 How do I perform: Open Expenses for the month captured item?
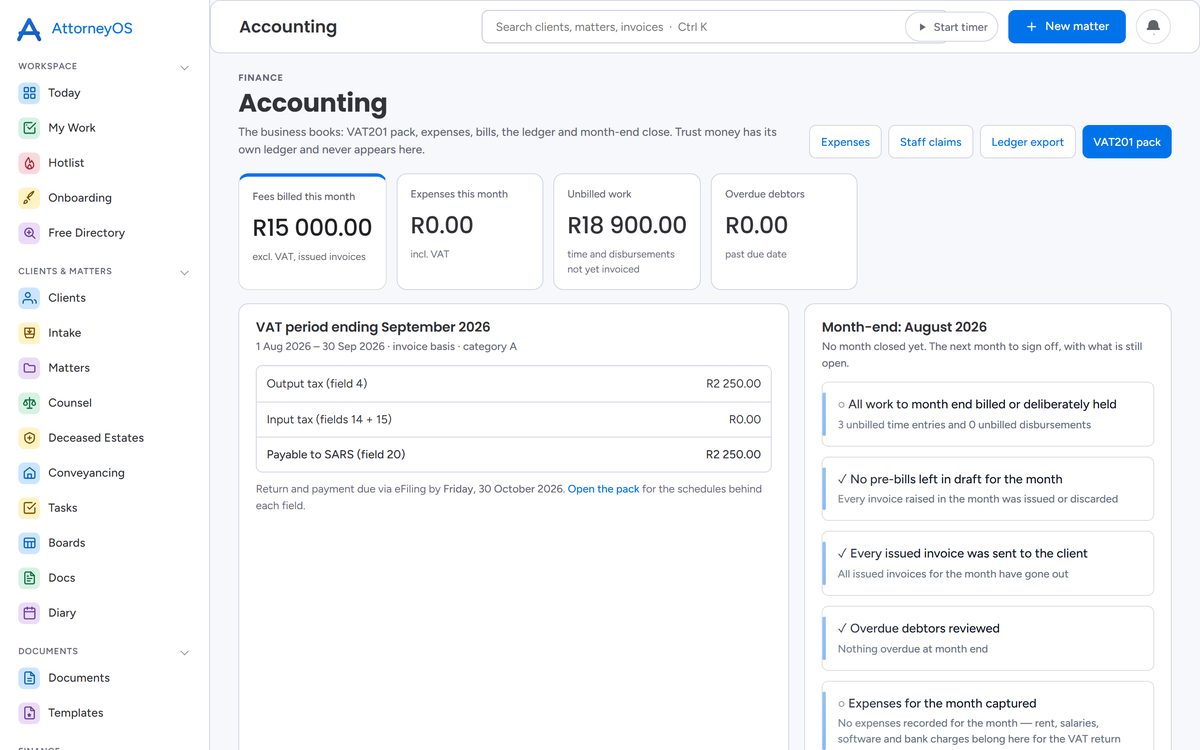click(x=988, y=716)
